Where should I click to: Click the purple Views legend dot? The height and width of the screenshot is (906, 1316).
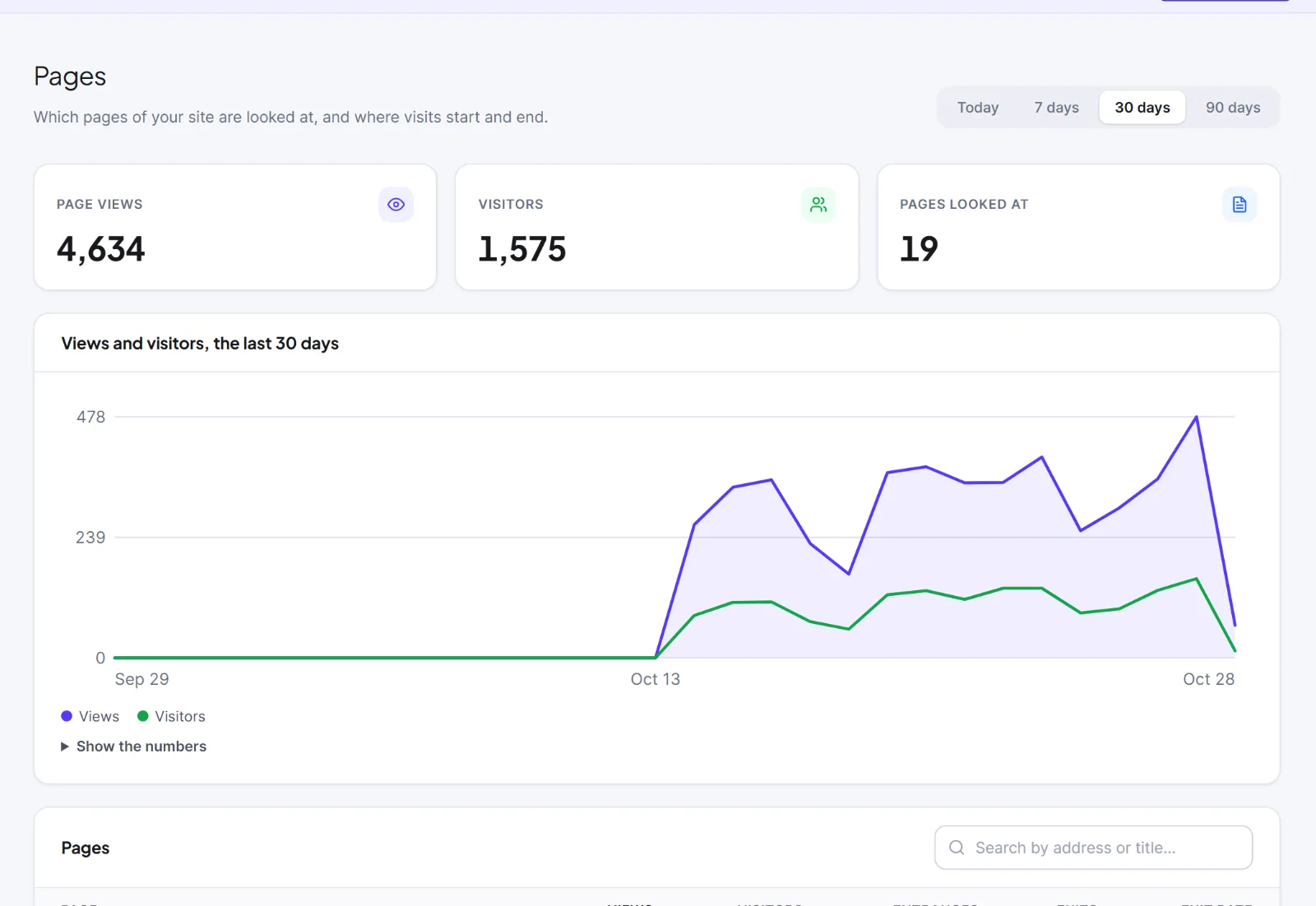pyautogui.click(x=67, y=716)
